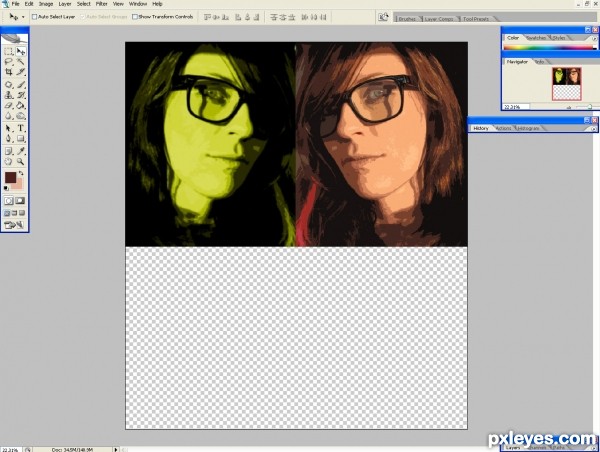This screenshot has width=600, height=452.
Task: Open Brushes tab in palette well
Action: (407, 19)
